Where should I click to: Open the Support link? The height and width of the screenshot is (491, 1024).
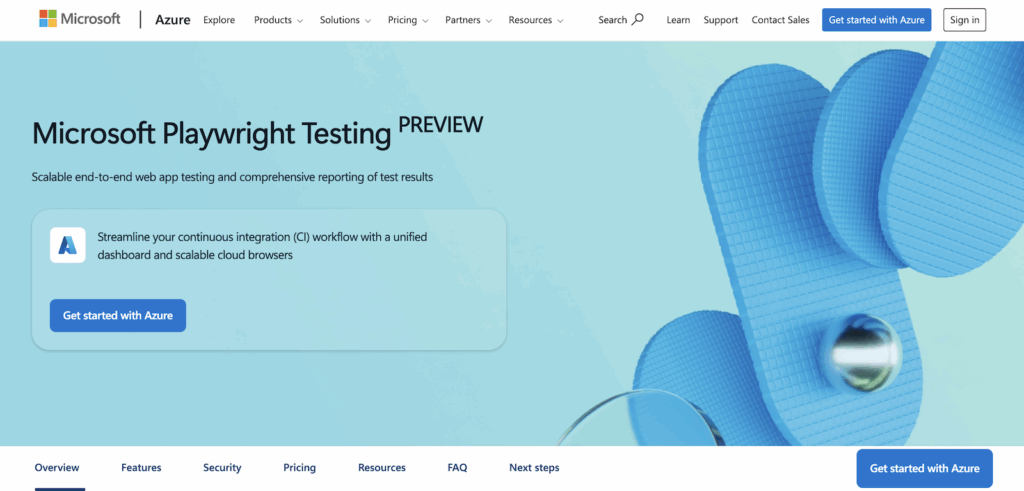coord(720,20)
